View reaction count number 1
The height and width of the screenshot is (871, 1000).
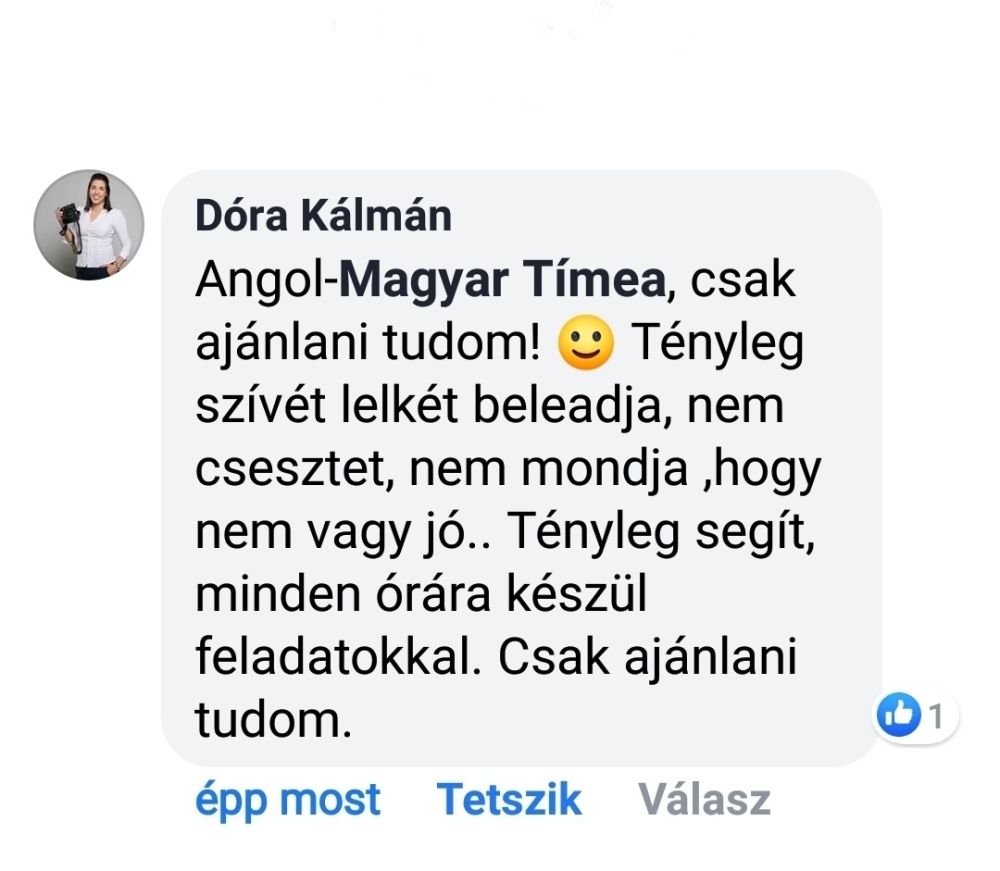936,715
